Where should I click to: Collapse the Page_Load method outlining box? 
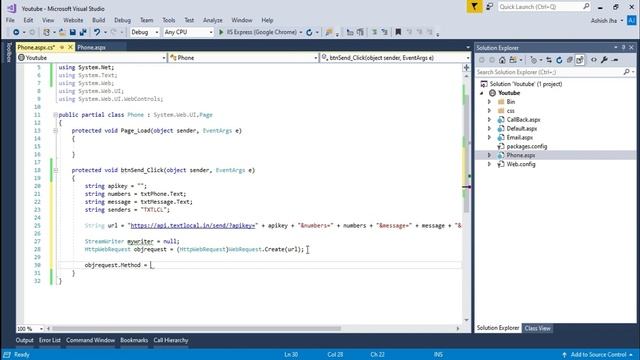coord(56,131)
